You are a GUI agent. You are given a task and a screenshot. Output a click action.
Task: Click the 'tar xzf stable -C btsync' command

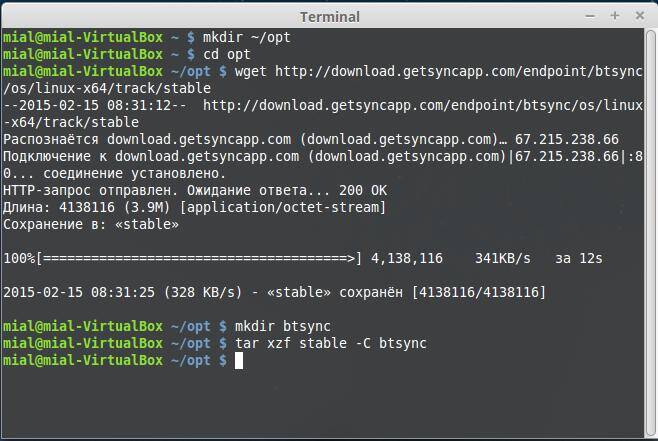[x=330, y=343]
